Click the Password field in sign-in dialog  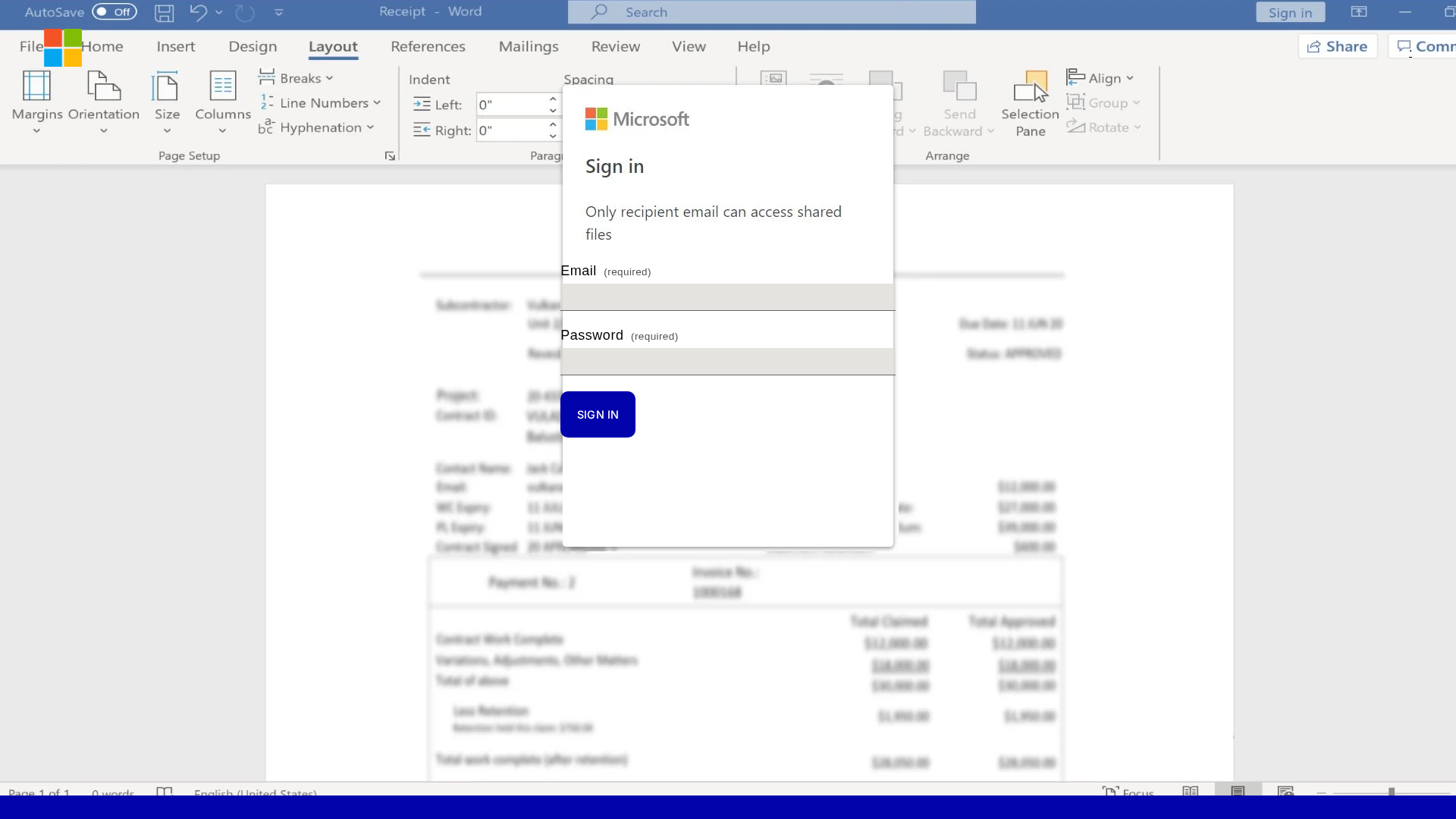(727, 362)
